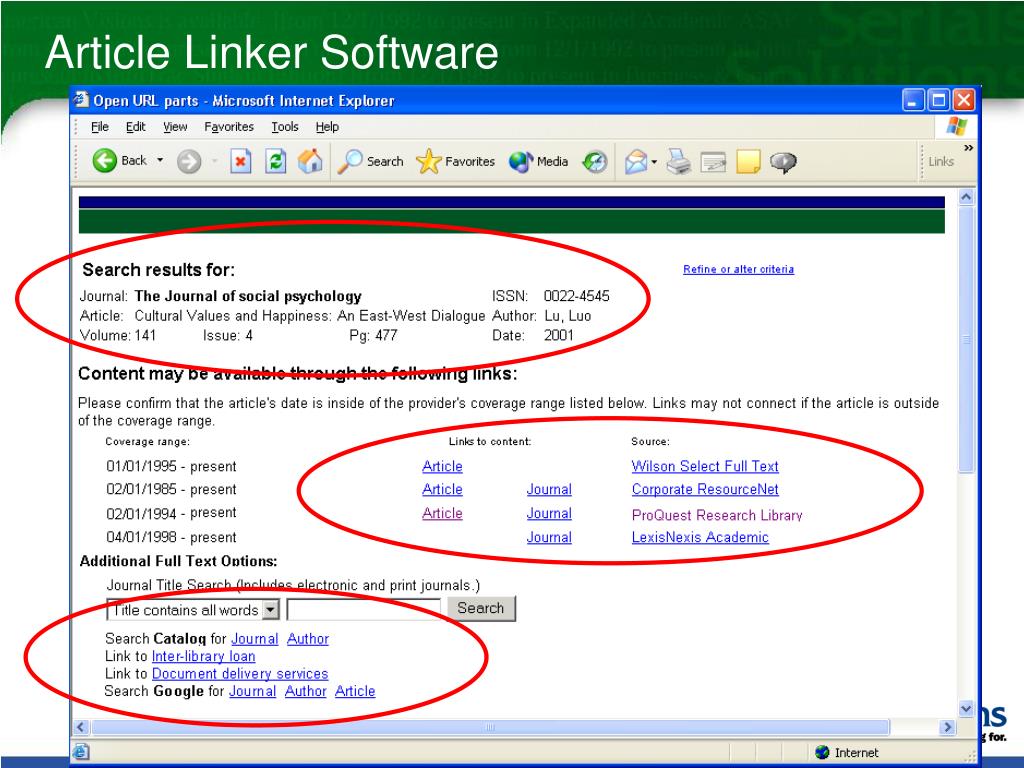Open Journal link for ProQuest row
Image resolution: width=1024 pixels, height=768 pixels.
[549, 513]
